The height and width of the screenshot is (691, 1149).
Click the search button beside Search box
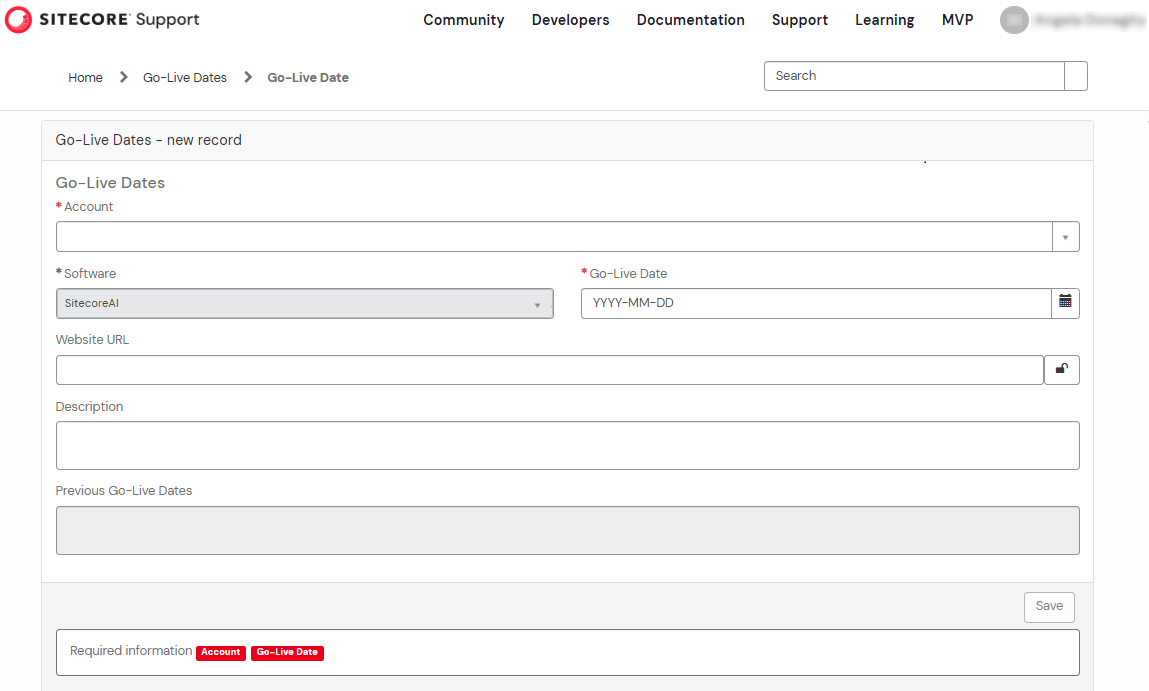coord(1076,76)
